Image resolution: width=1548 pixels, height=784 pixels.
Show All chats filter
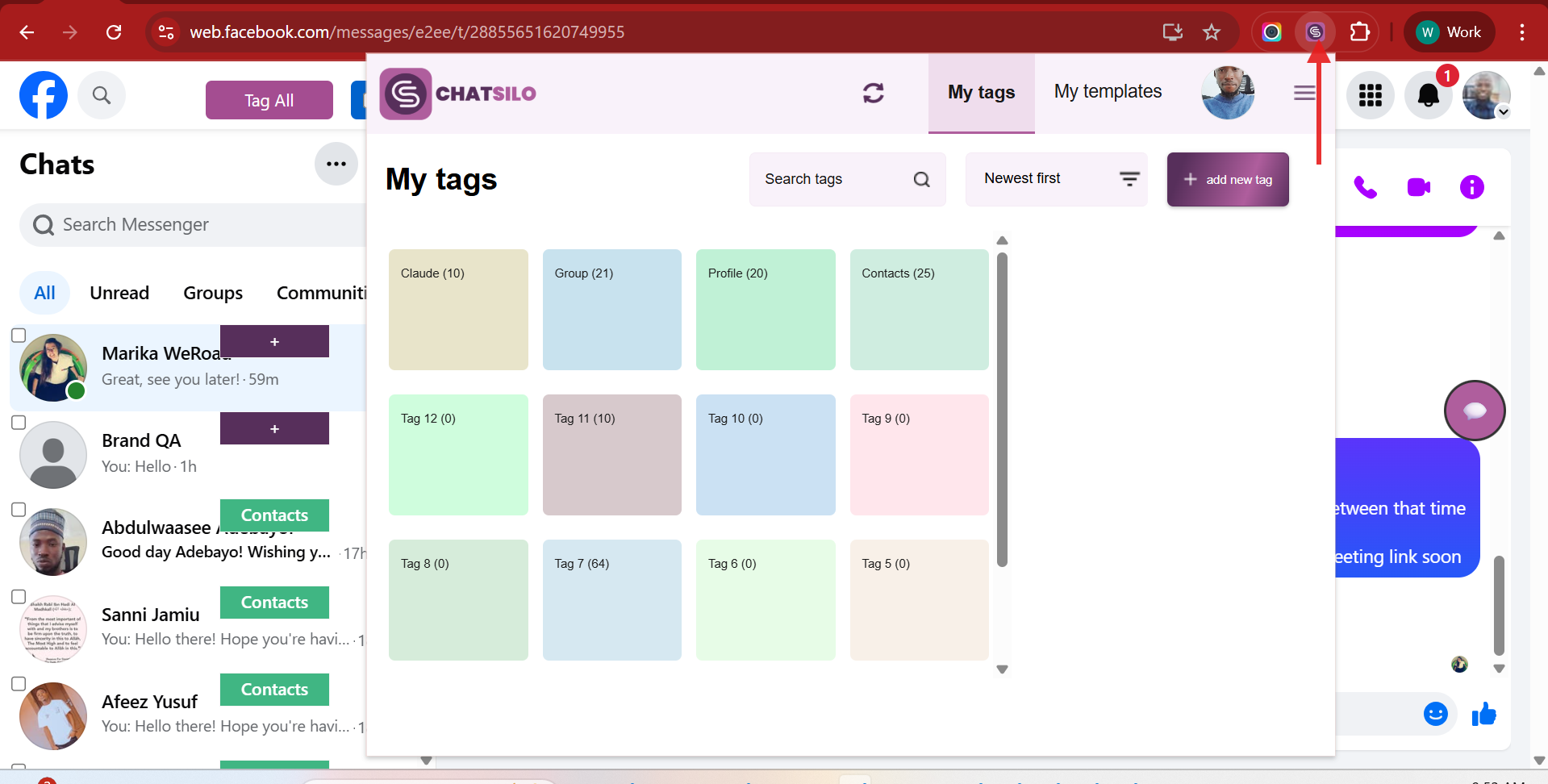tap(45, 293)
